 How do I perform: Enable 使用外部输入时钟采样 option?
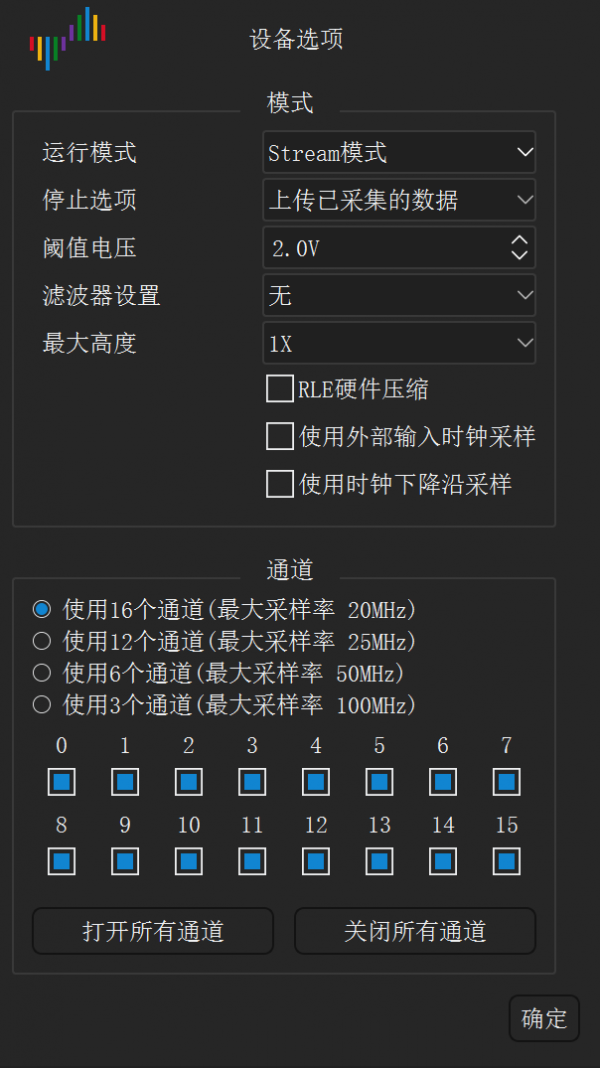pos(280,437)
